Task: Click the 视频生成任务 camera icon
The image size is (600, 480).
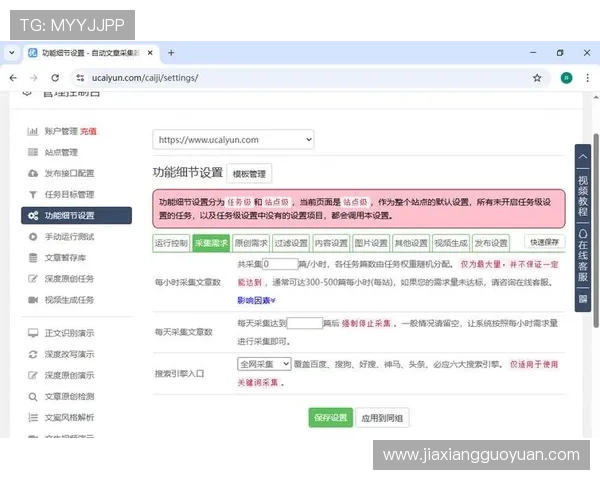Action: pos(33,300)
